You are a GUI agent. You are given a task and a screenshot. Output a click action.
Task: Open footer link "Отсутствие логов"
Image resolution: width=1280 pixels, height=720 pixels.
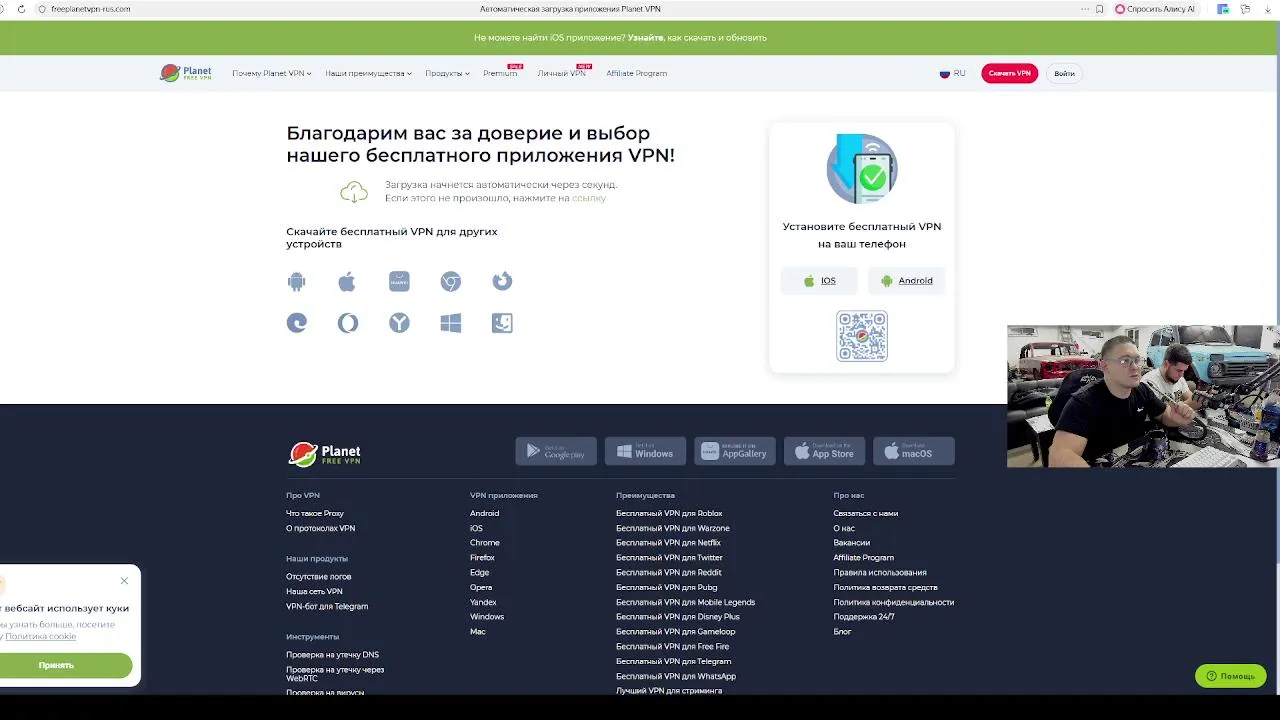[318, 576]
